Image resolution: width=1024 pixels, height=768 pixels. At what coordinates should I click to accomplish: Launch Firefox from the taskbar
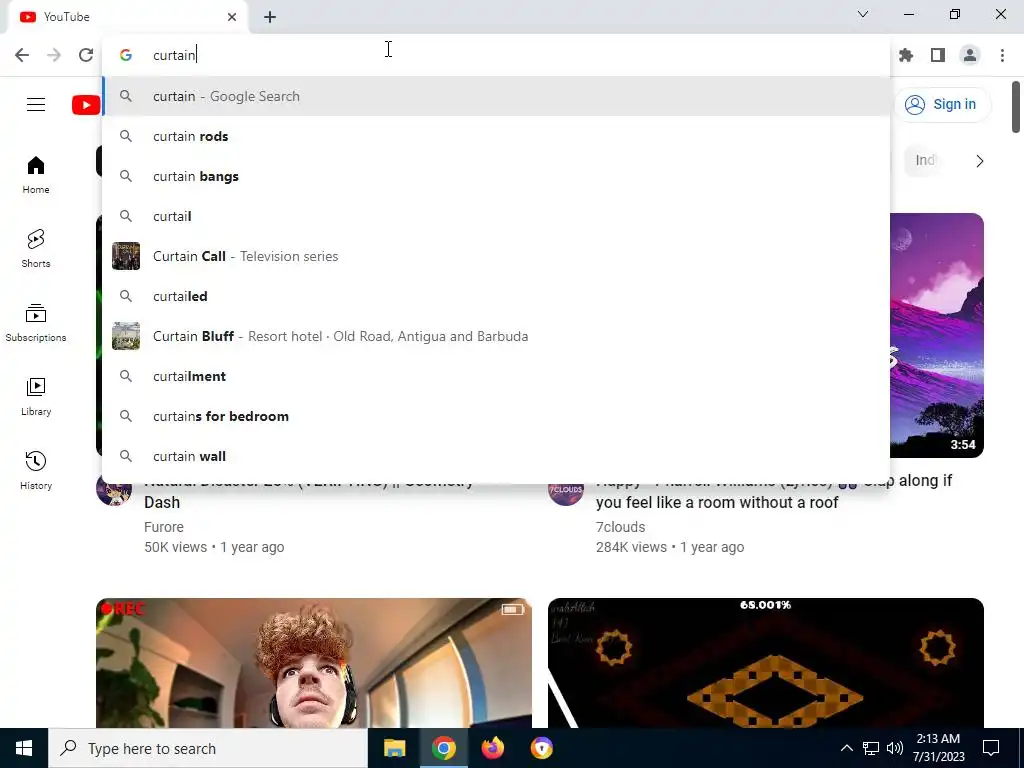click(x=492, y=748)
